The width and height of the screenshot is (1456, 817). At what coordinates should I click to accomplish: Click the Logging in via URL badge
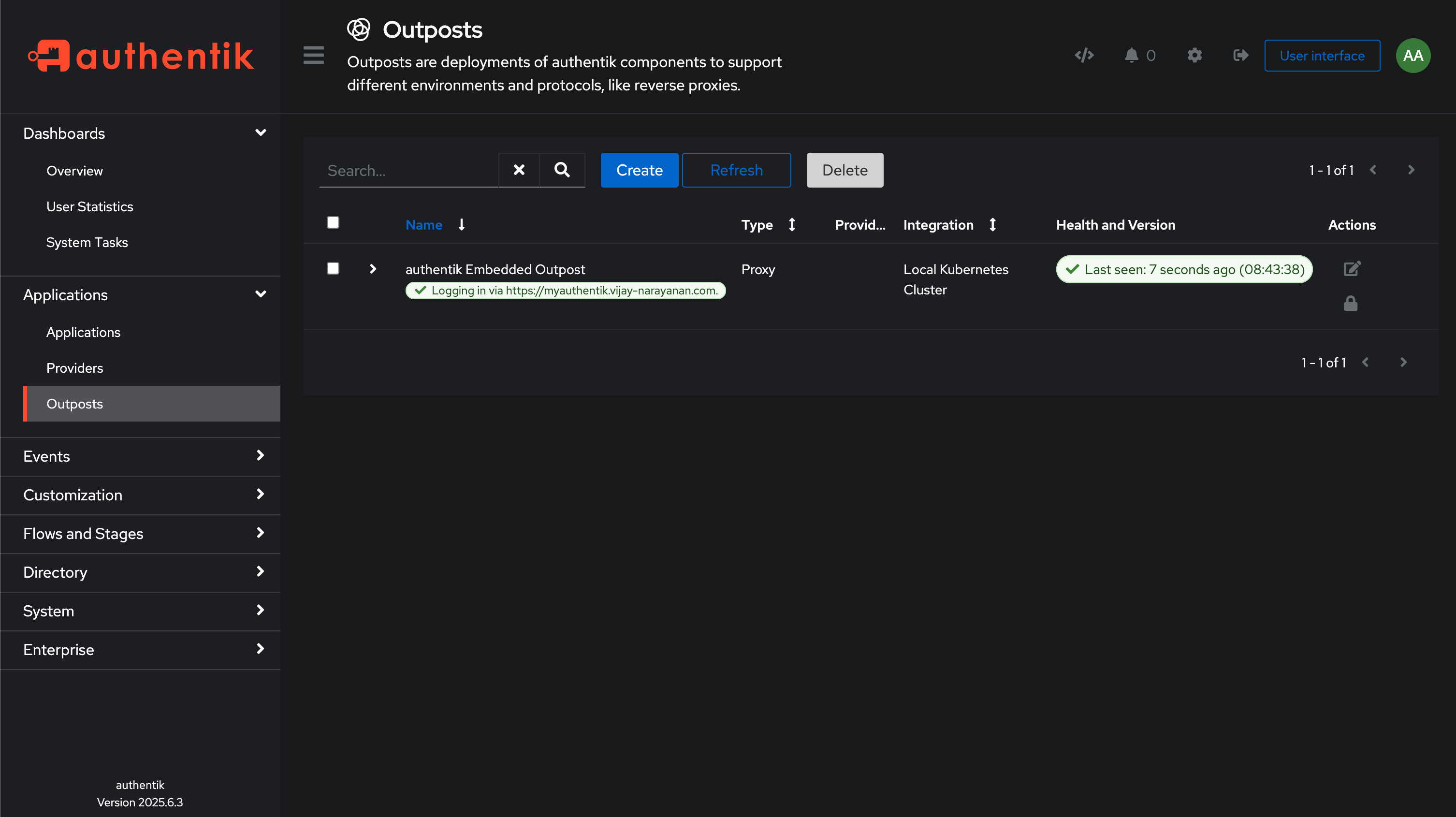pyautogui.click(x=565, y=291)
